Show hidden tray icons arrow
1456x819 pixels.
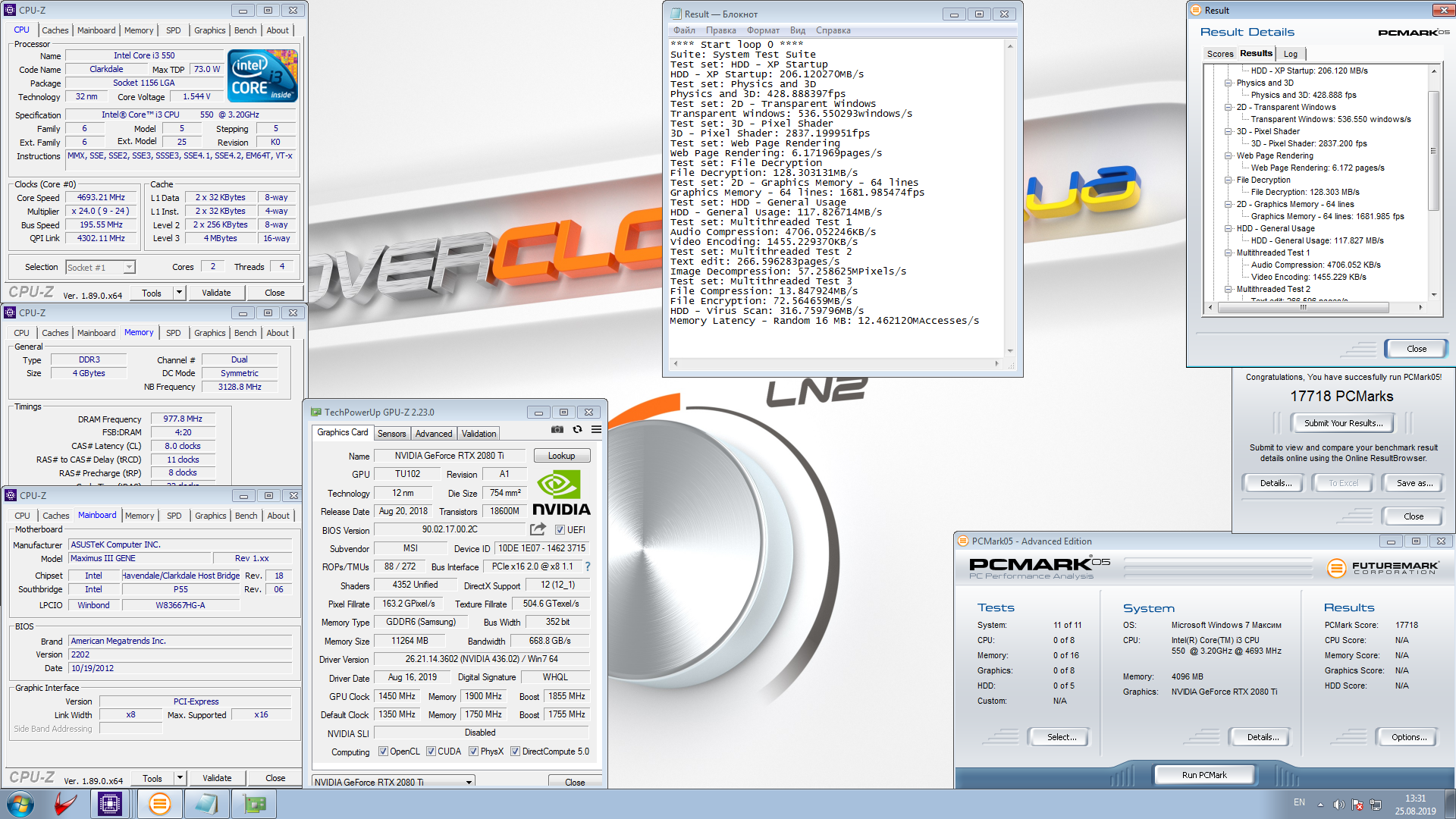(x=1320, y=804)
